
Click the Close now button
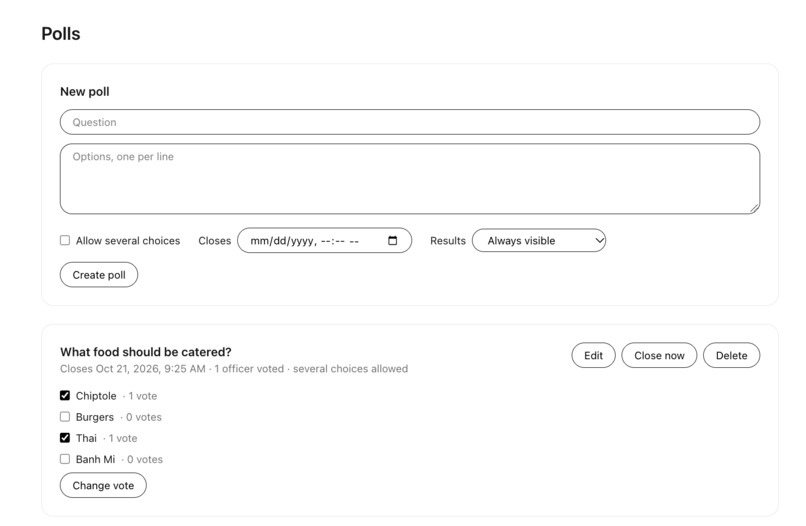pos(659,355)
